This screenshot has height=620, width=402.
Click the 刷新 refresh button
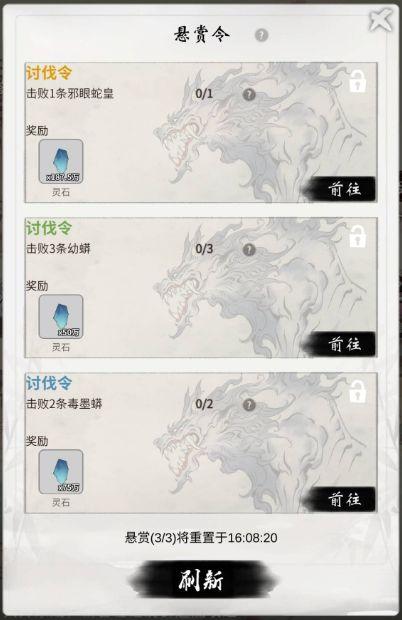coord(202,580)
